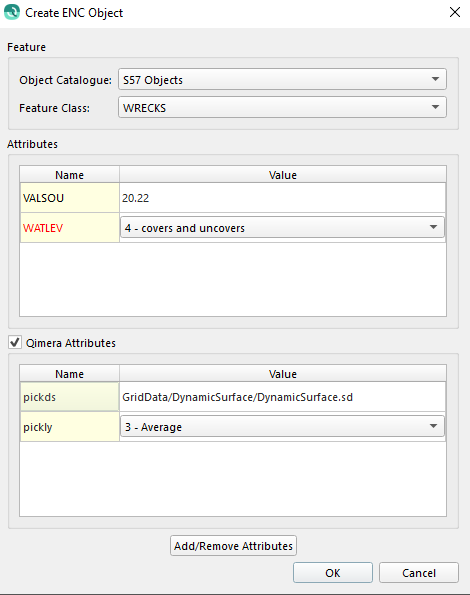The height and width of the screenshot is (595, 470).
Task: Click the Attributes table Name column header
Action: pyautogui.click(x=69, y=175)
